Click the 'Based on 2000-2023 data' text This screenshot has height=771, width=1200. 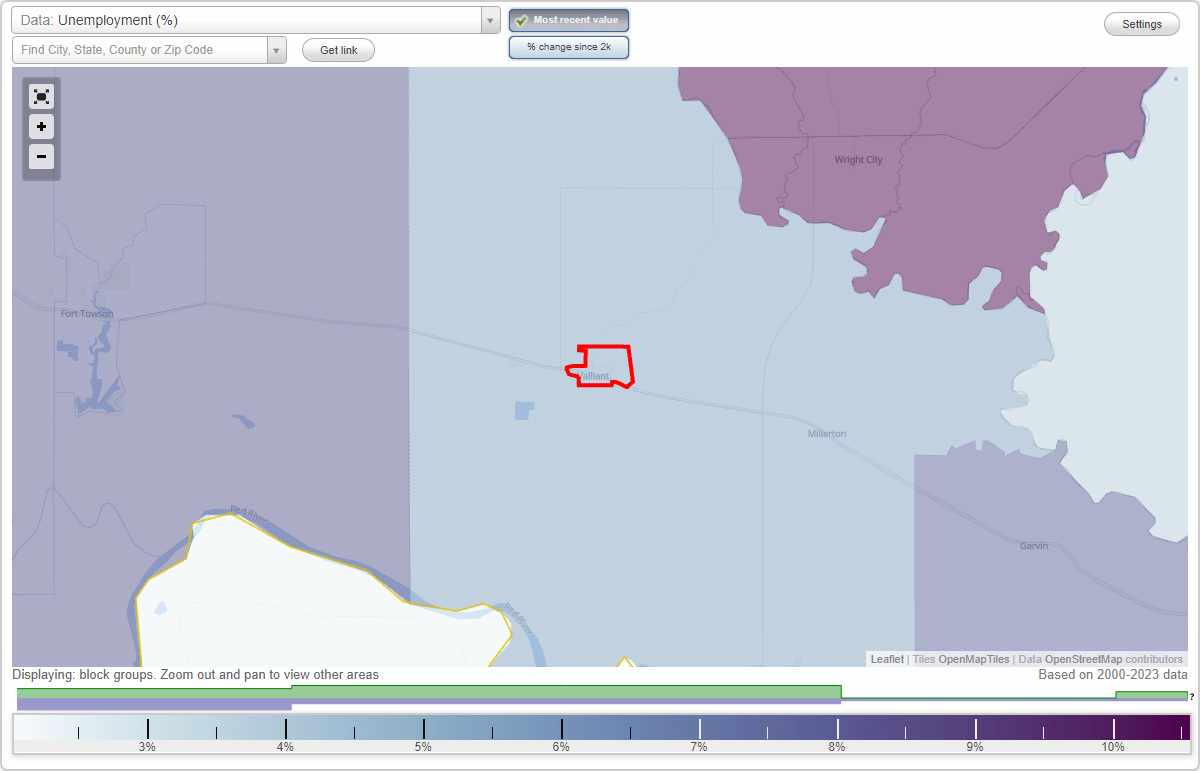tap(1113, 675)
